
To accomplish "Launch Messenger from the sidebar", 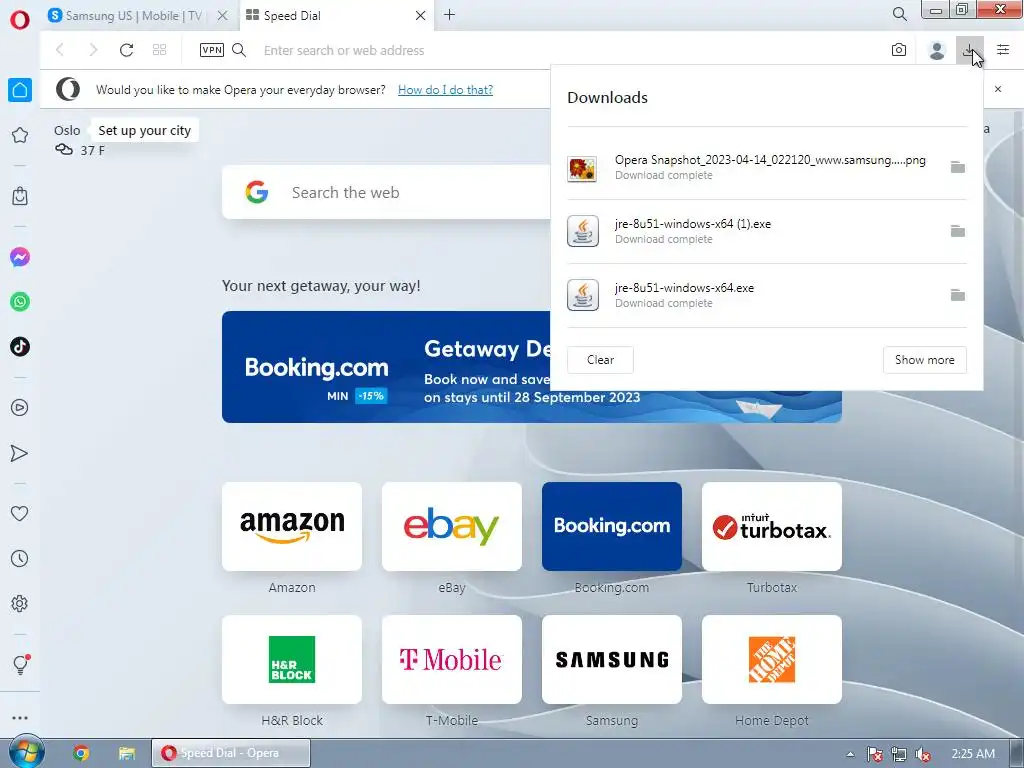I will click(x=20, y=257).
